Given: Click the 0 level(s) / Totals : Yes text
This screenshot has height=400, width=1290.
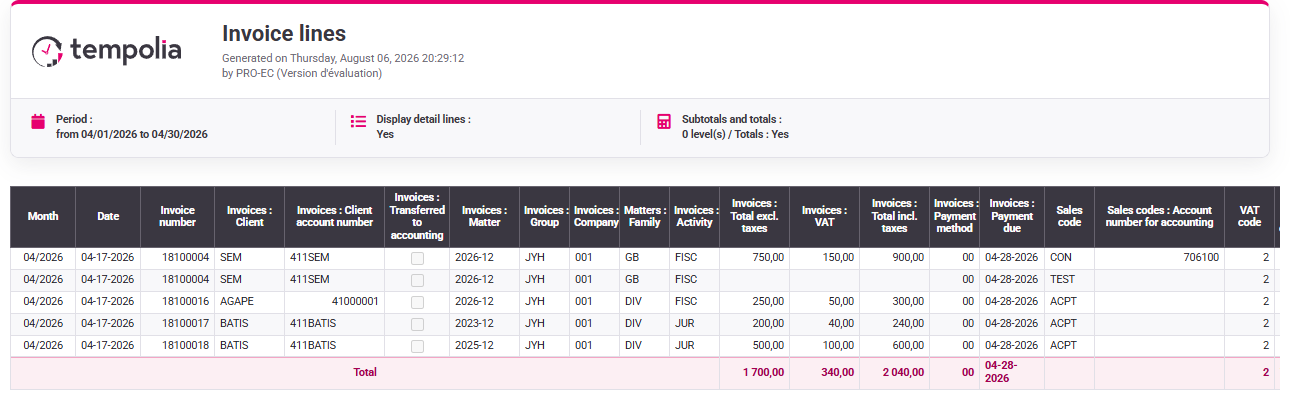Looking at the screenshot, I should pyautogui.click(x=735, y=134).
